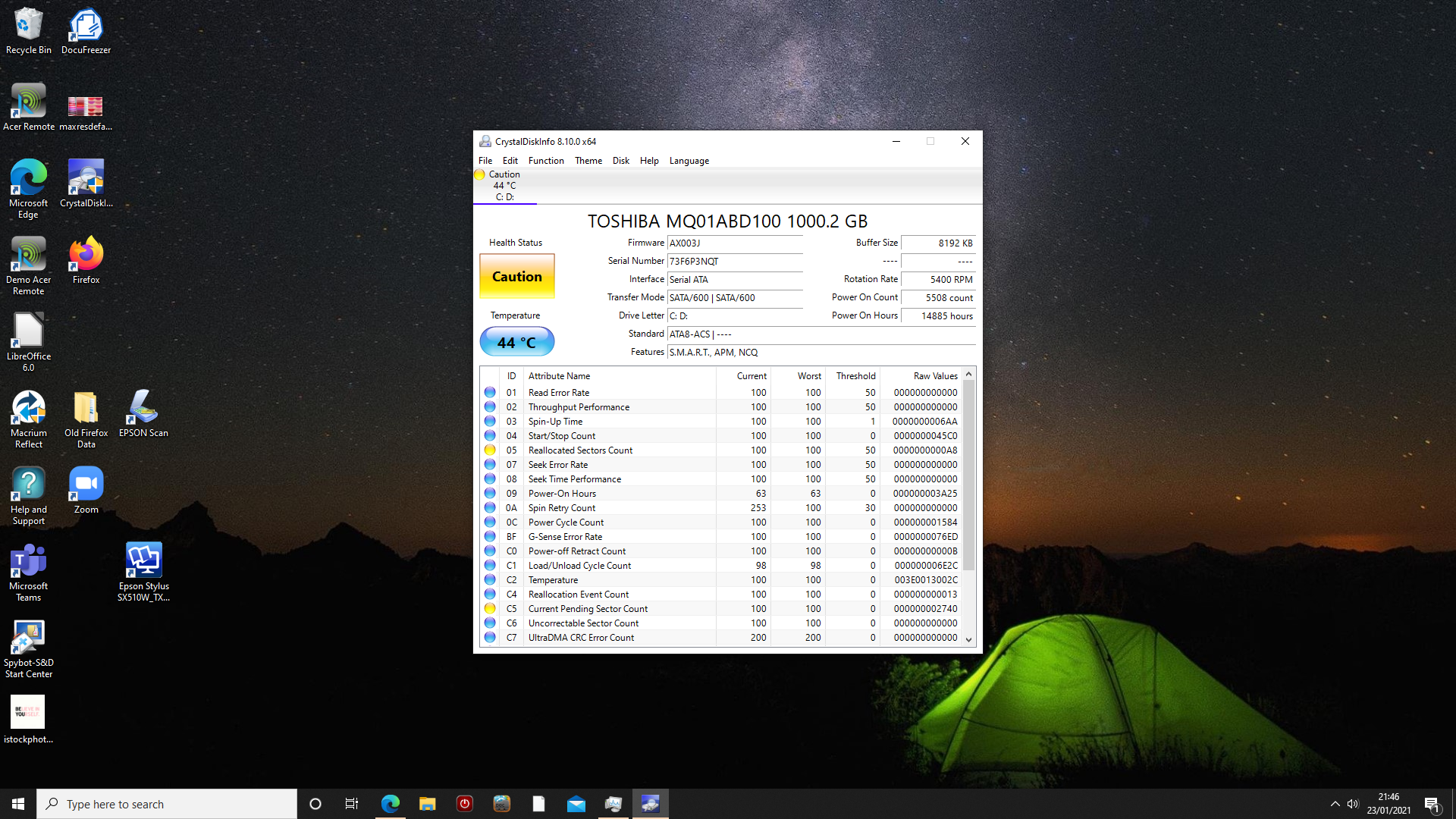The image size is (1456, 819).
Task: Select the Load/Unload Cycle Count row
Action: tap(721, 566)
